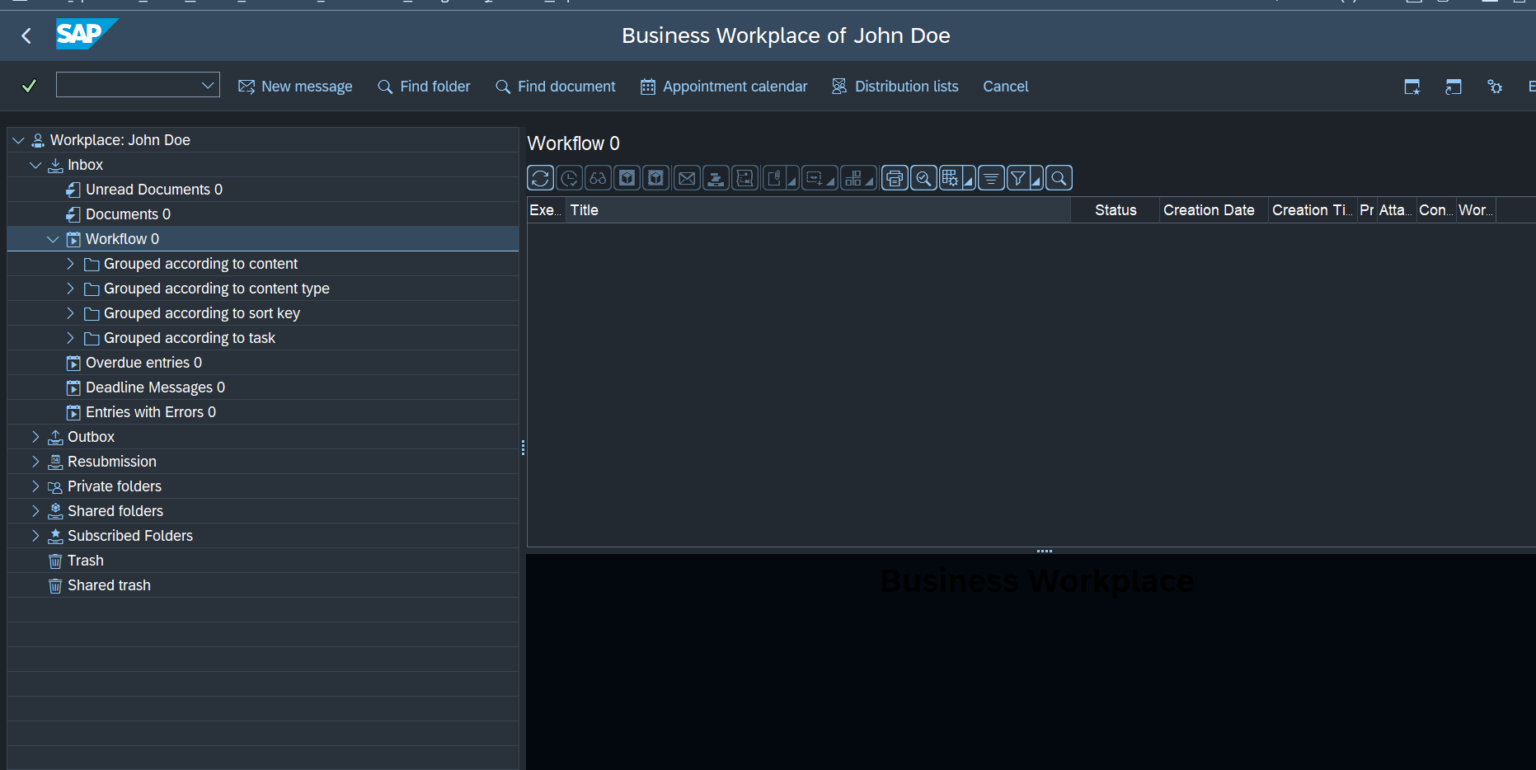Expand Grouped according to content folder
Screen dimensions: 1536x770
[70, 264]
